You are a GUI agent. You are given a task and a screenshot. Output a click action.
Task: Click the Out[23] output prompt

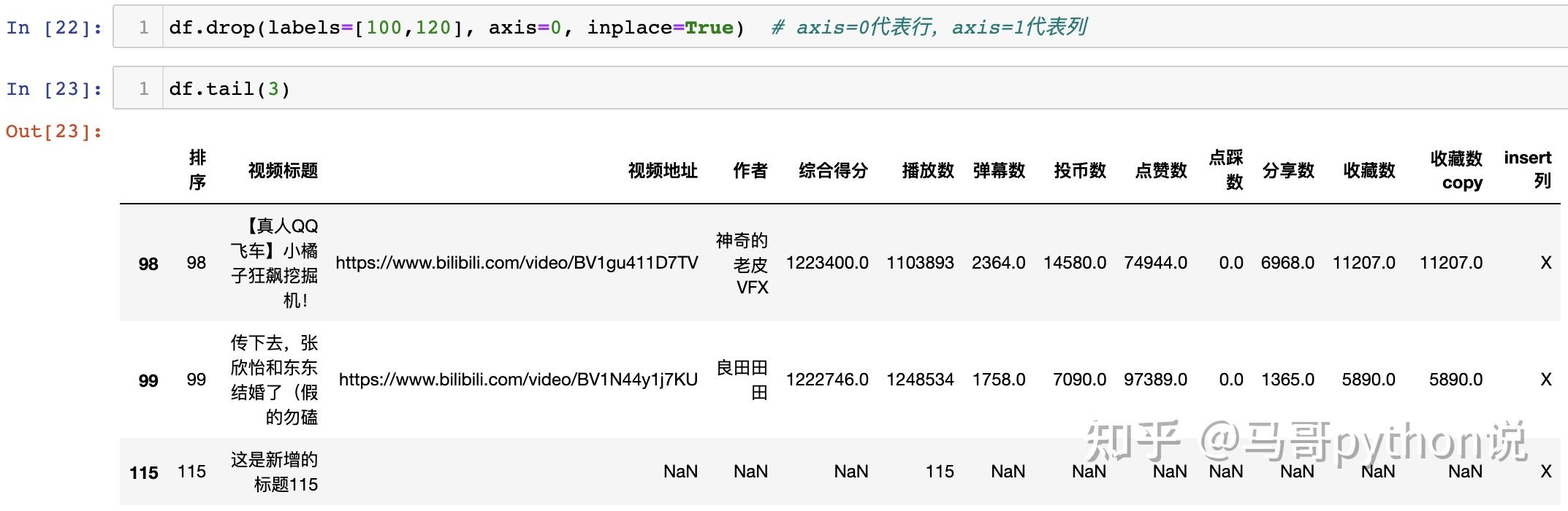[54, 131]
